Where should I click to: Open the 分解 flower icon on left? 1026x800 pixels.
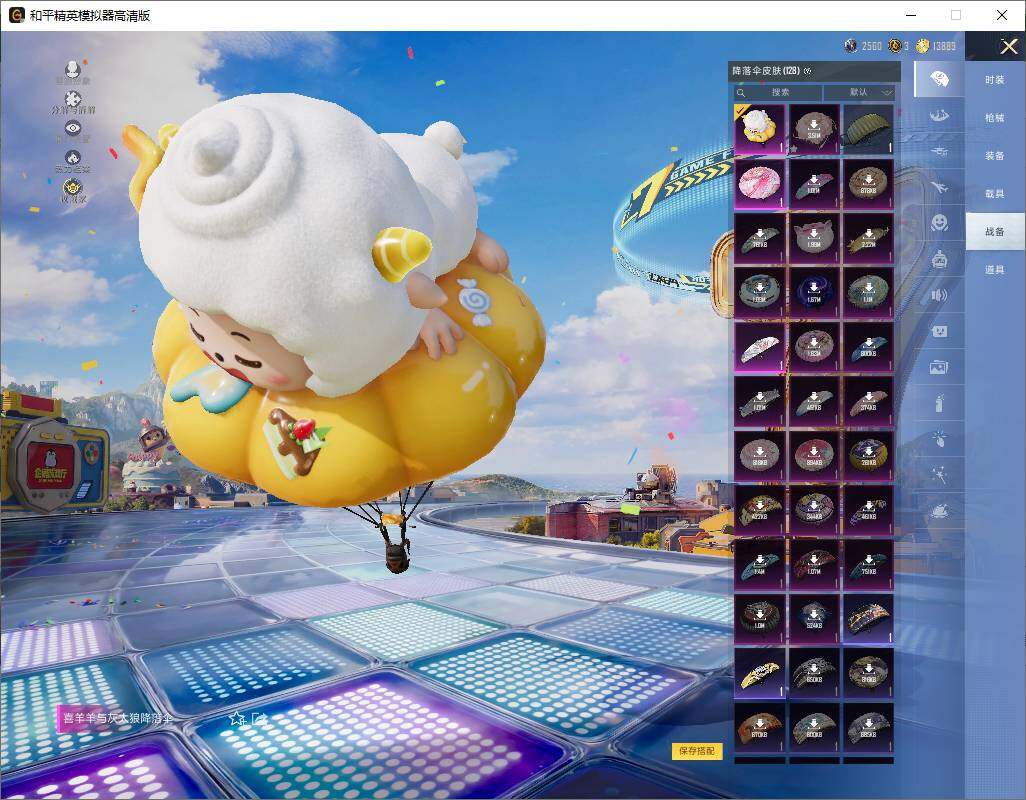[x=73, y=99]
